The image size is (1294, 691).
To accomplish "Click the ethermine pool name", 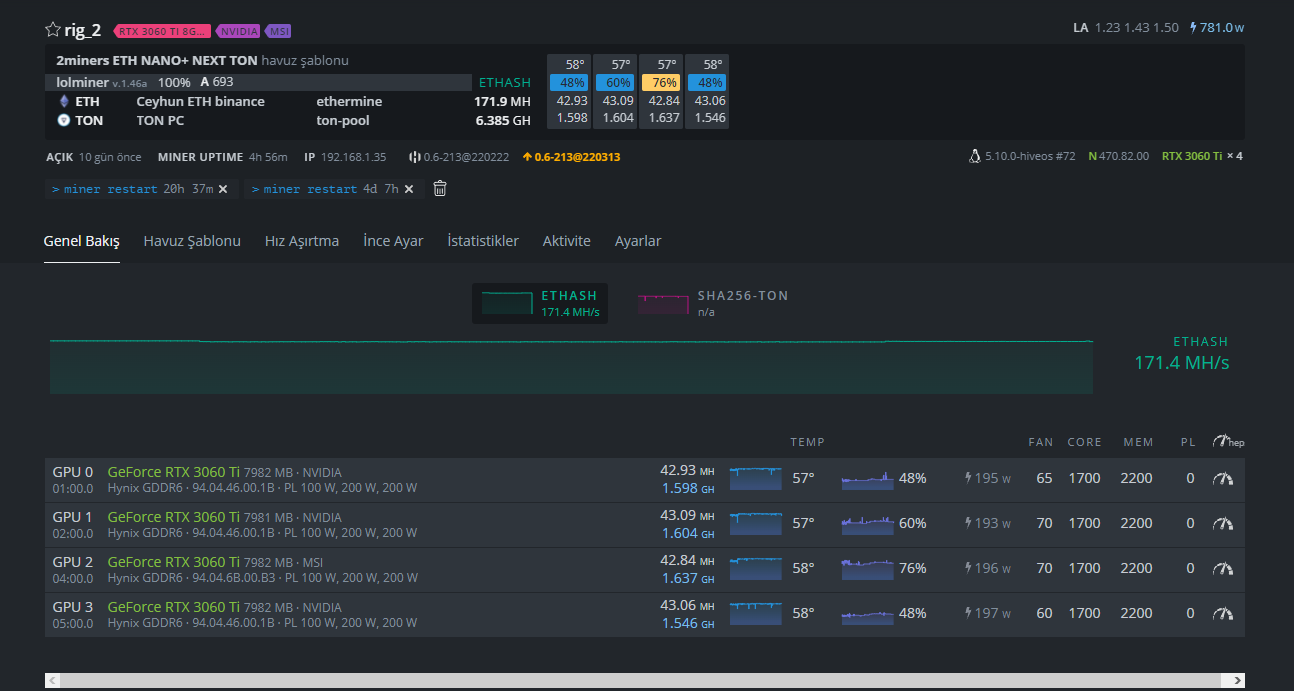I will (x=349, y=101).
